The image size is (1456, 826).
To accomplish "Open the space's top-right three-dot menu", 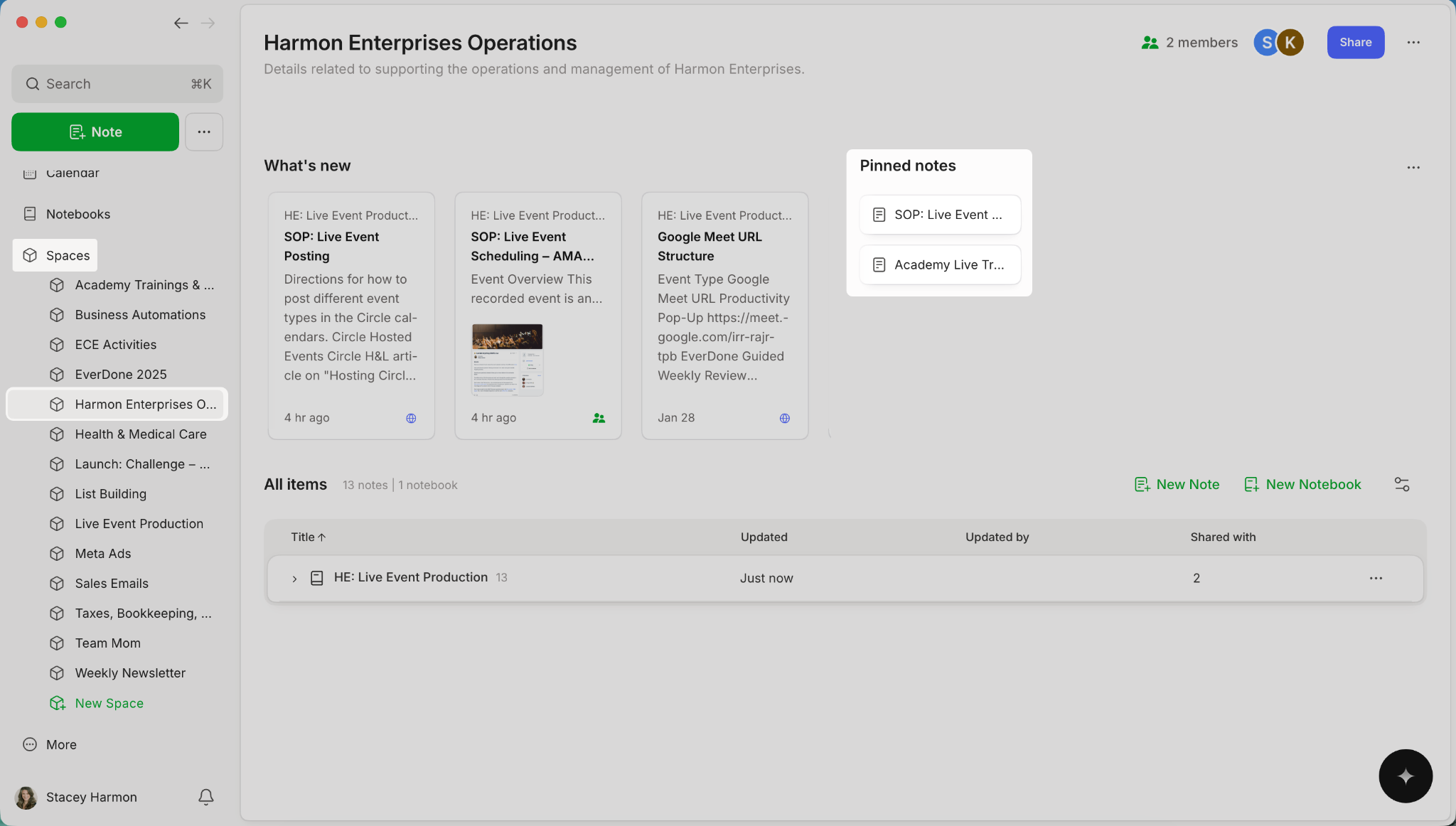I will (x=1413, y=43).
